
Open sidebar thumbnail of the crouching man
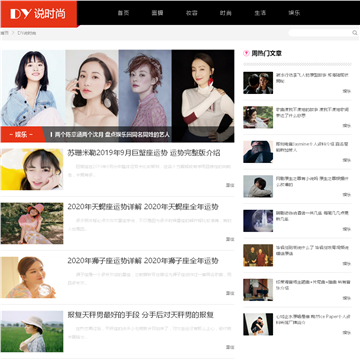click(258, 324)
